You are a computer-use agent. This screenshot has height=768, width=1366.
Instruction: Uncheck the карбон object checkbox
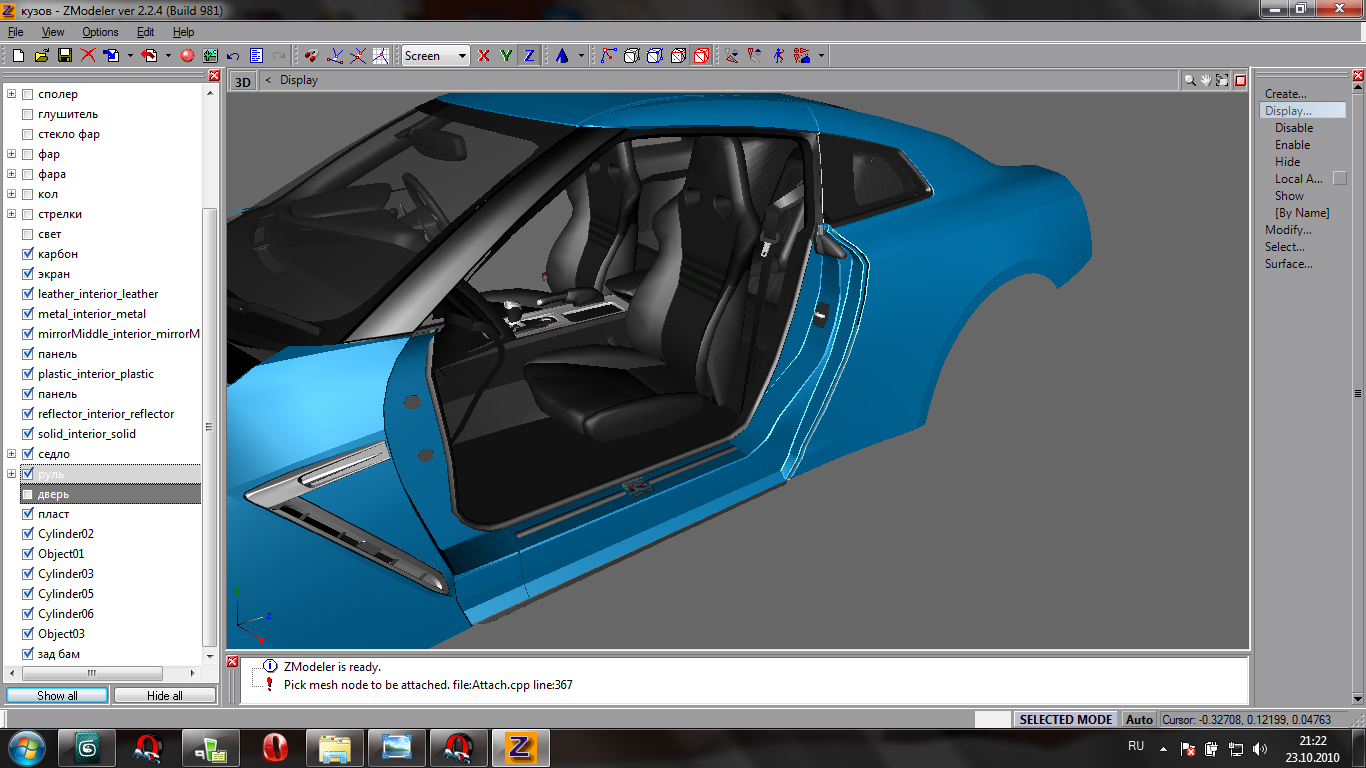coord(28,254)
